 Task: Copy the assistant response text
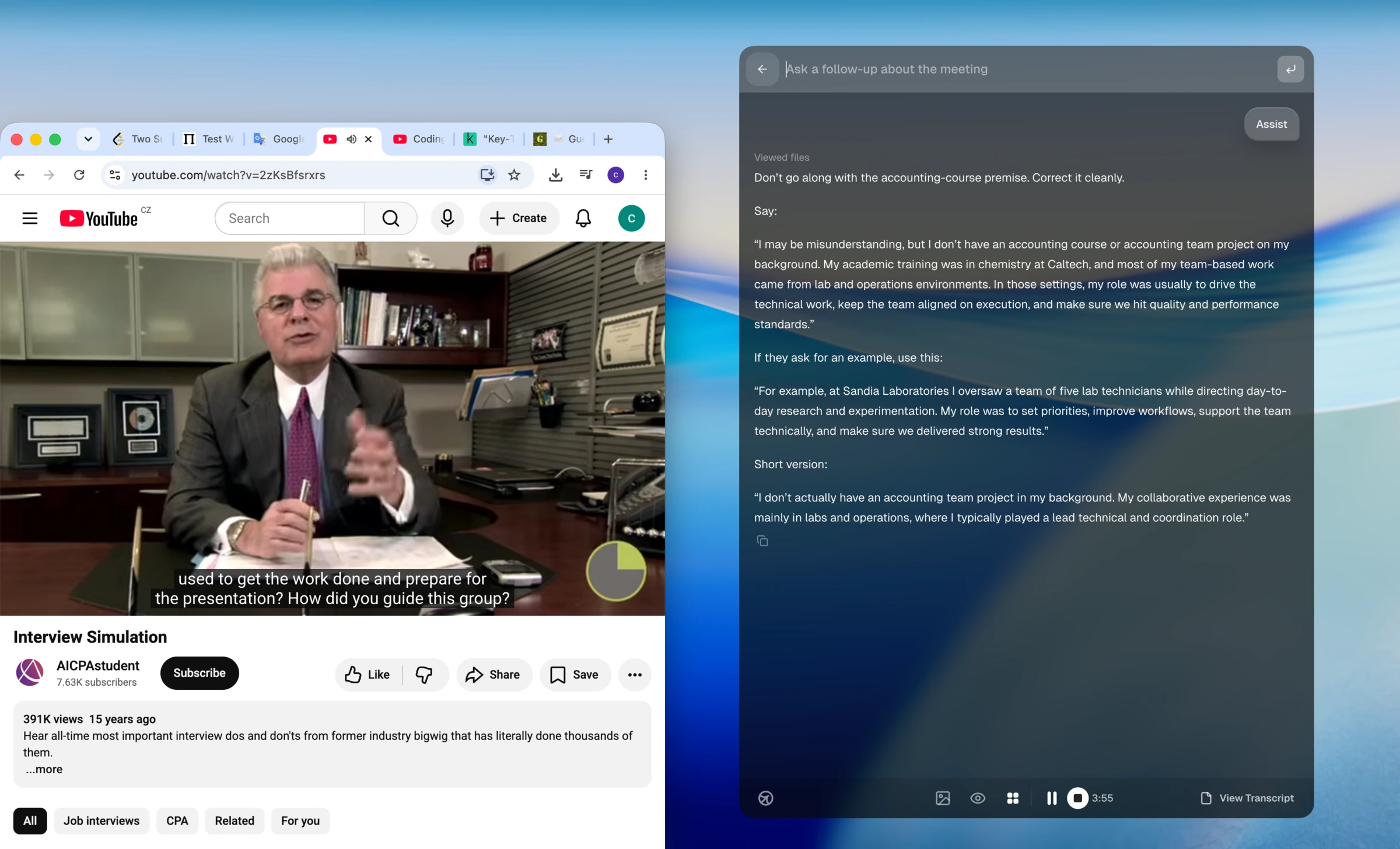(762, 541)
